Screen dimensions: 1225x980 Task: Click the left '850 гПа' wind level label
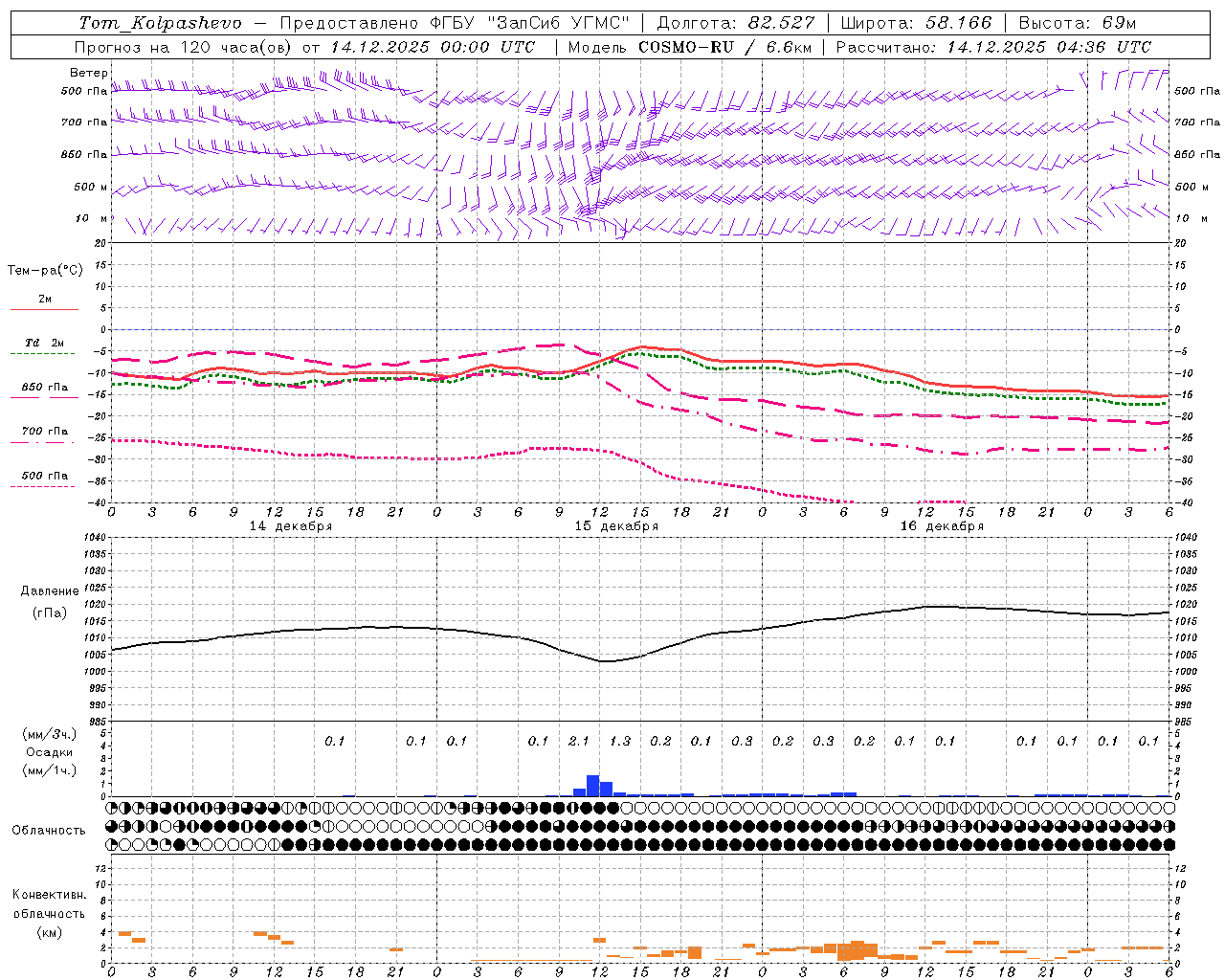point(84,154)
